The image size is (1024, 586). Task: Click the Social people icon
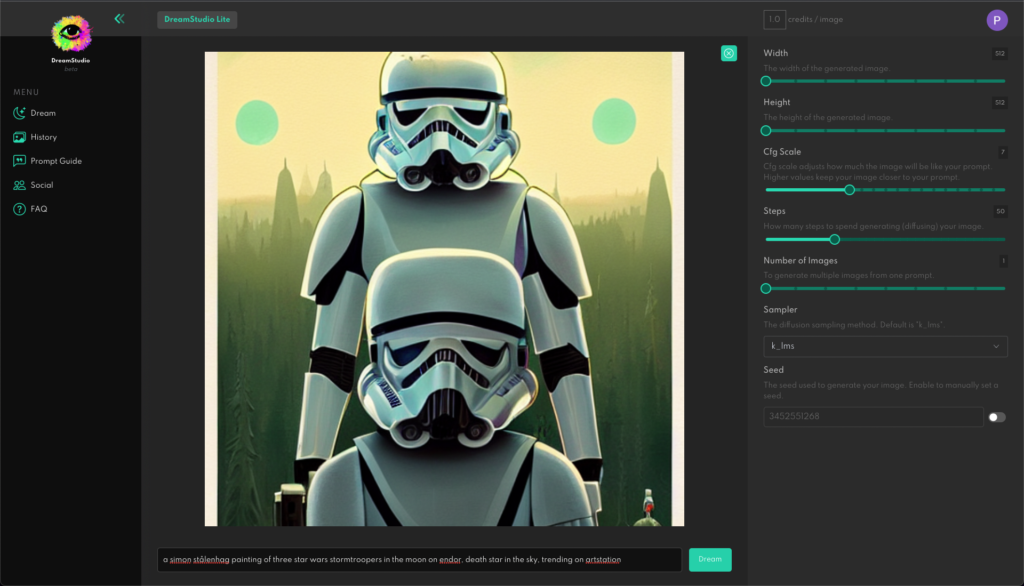(x=19, y=185)
